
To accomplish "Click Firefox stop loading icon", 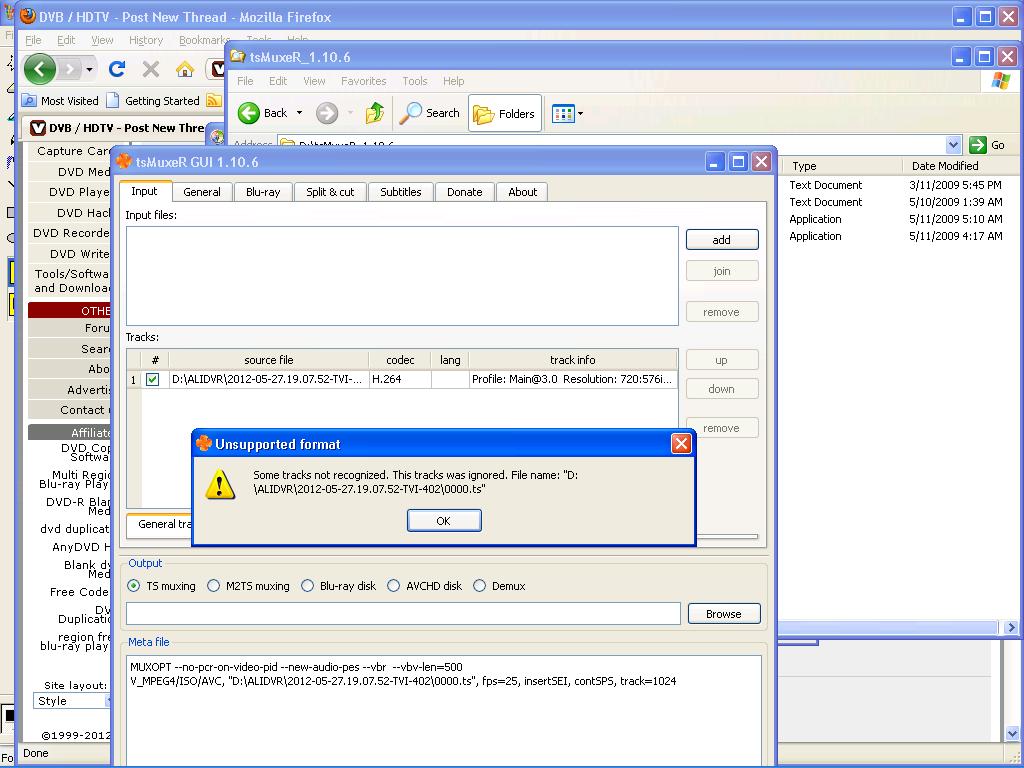I will tap(151, 69).
